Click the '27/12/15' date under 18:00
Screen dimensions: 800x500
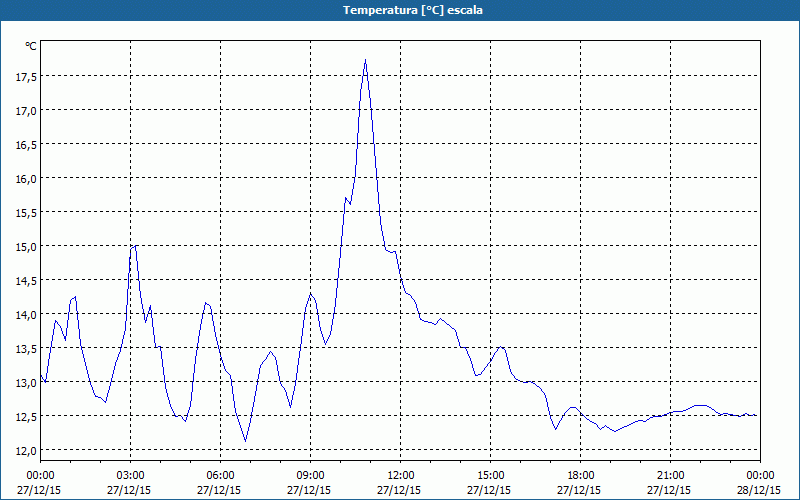click(579, 490)
